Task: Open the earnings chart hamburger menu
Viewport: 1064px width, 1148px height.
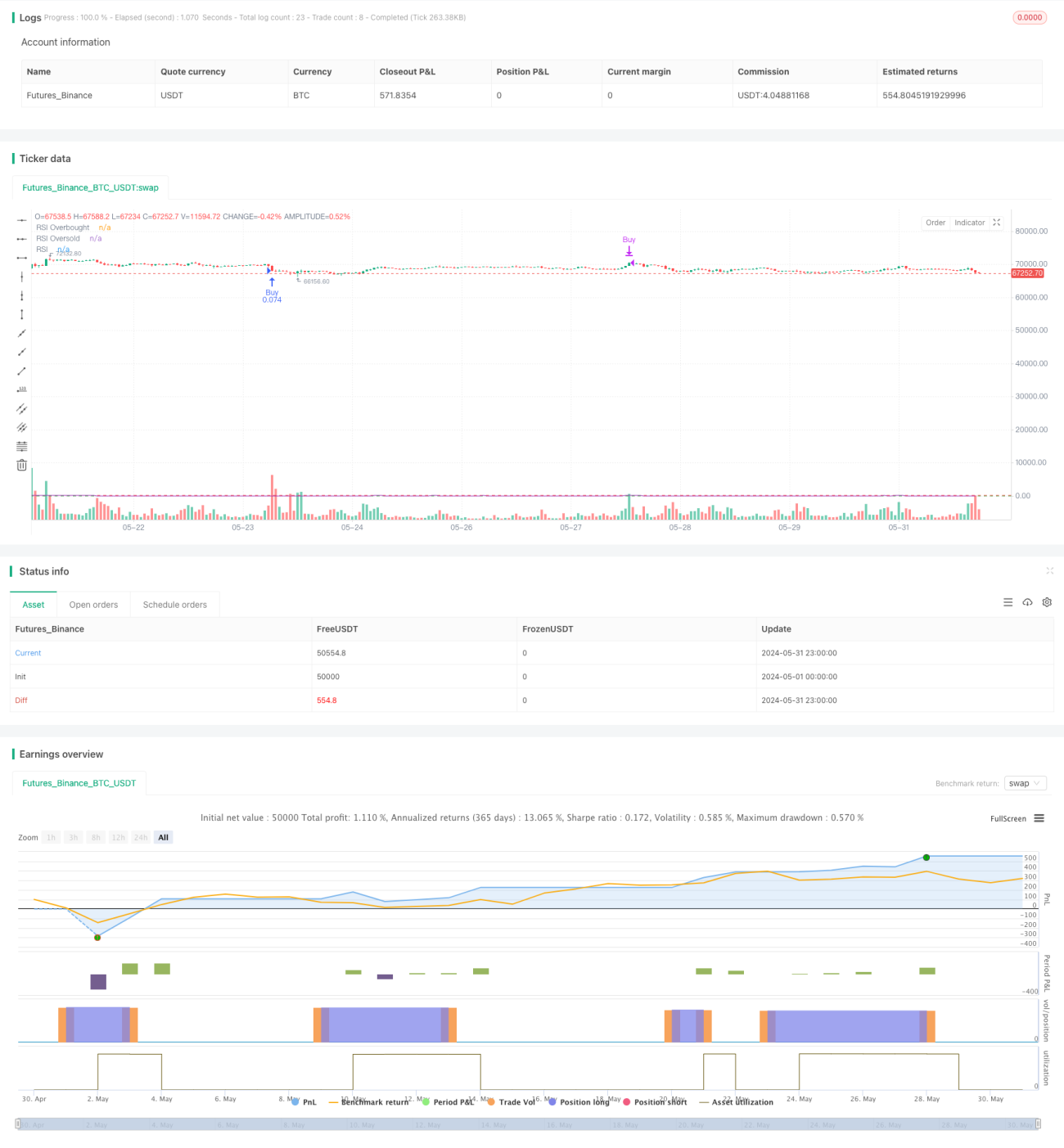Action: 1039,818
